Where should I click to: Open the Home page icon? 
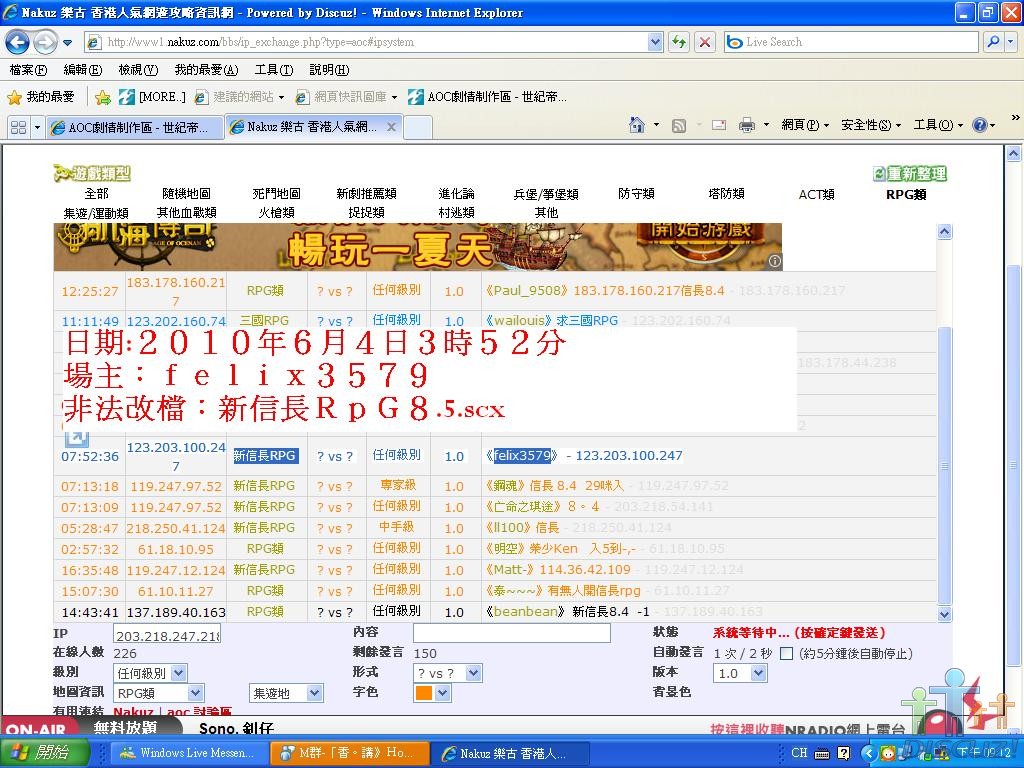[x=637, y=125]
